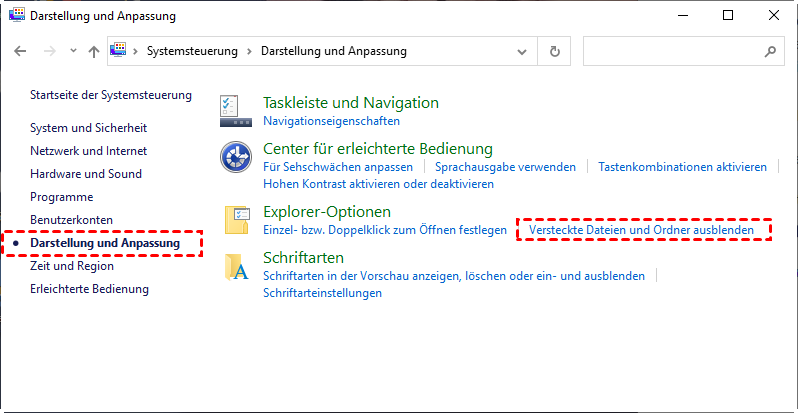Click the up one level arrow

93,51
